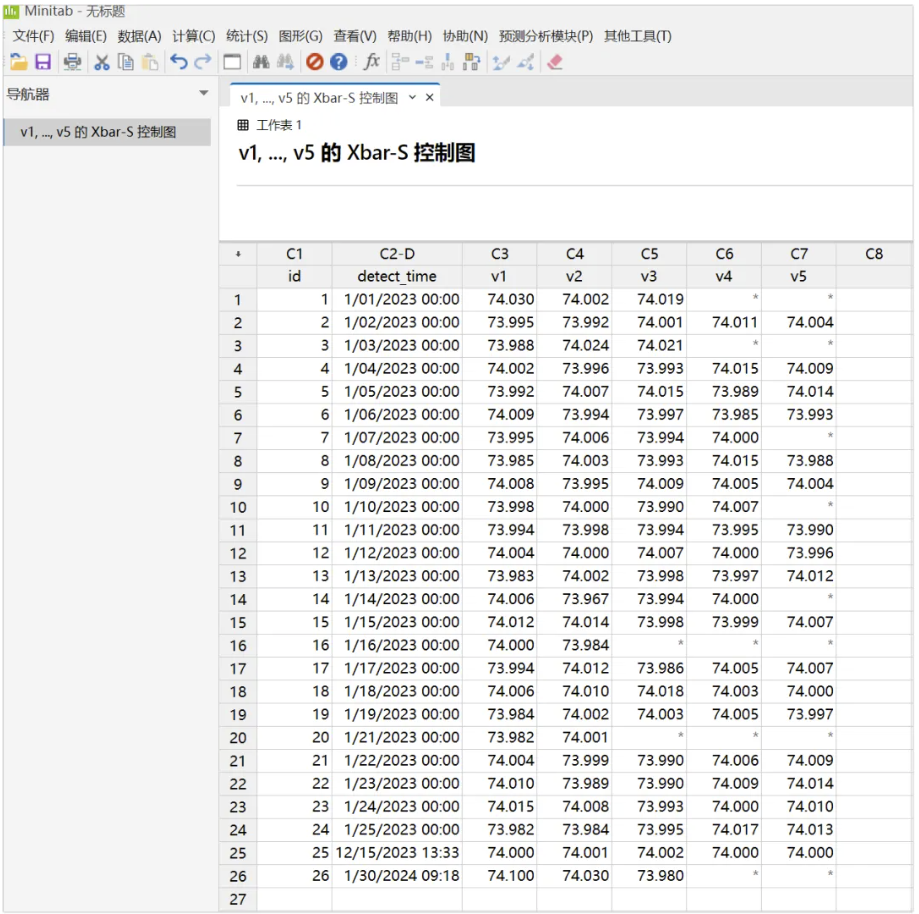Click the 工作表 1 worksheet label
Image resolution: width=919 pixels, height=914 pixels.
pyautogui.click(x=279, y=125)
